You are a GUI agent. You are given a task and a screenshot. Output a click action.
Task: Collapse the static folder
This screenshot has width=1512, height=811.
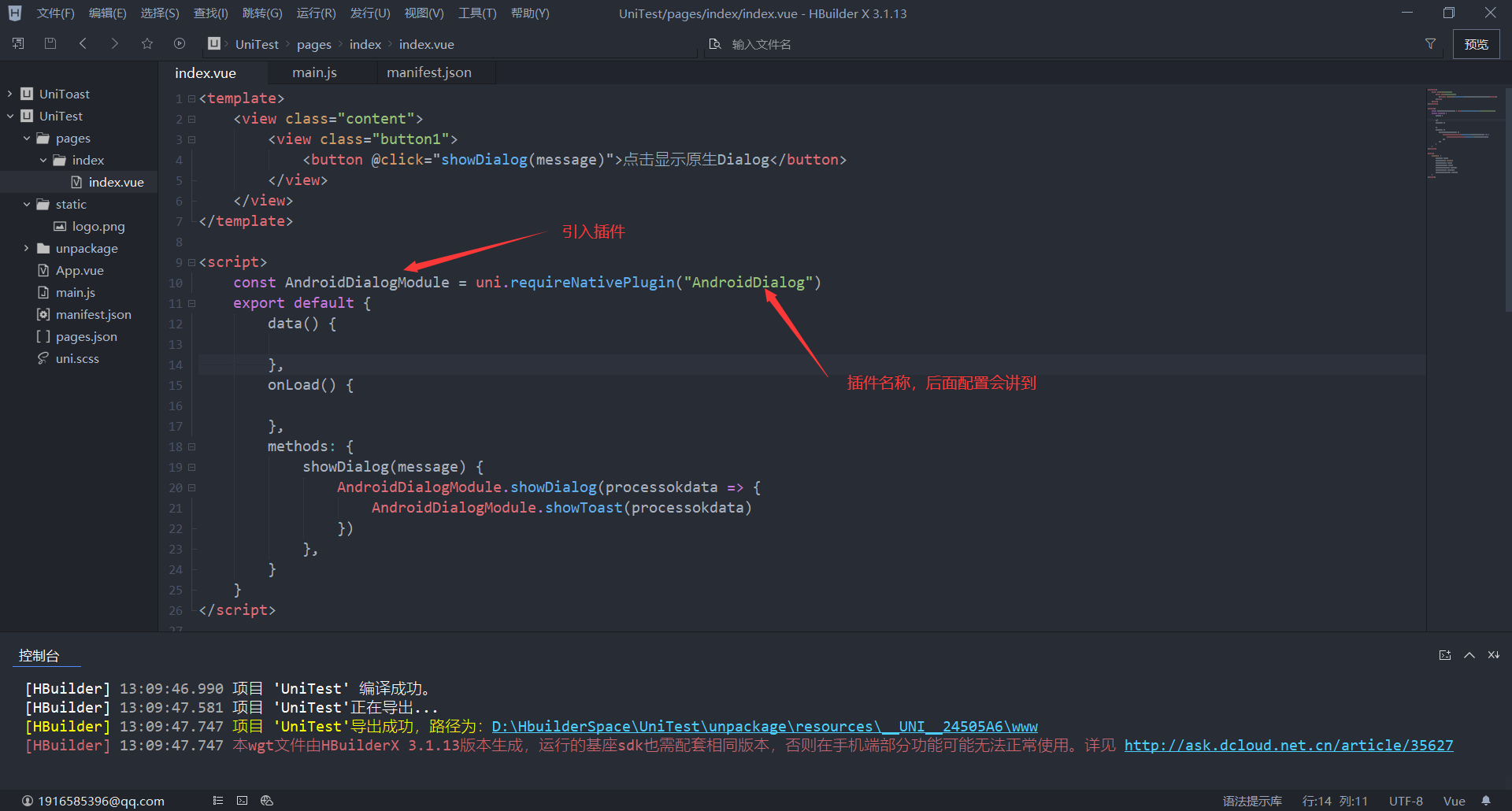point(26,204)
